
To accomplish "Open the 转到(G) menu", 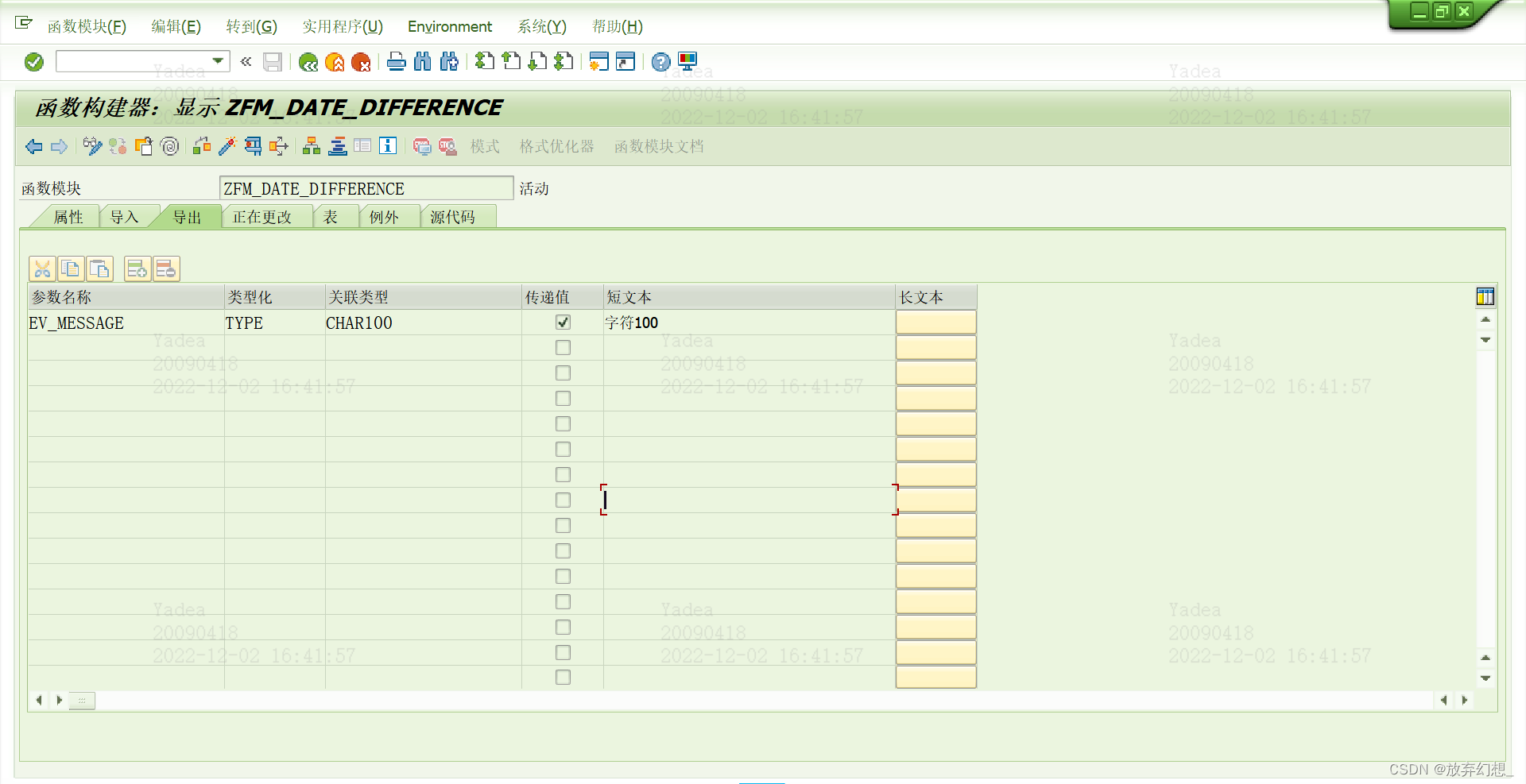I will [x=252, y=26].
